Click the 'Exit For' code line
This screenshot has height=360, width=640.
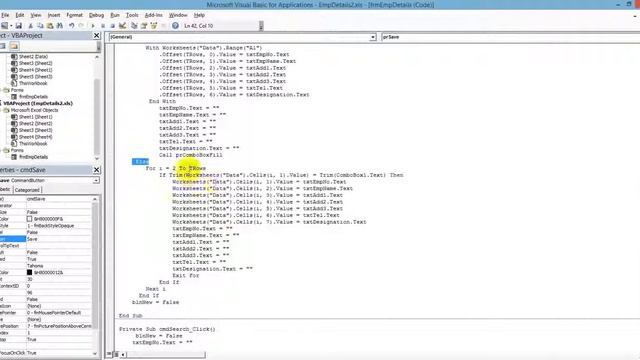[x=186, y=276]
